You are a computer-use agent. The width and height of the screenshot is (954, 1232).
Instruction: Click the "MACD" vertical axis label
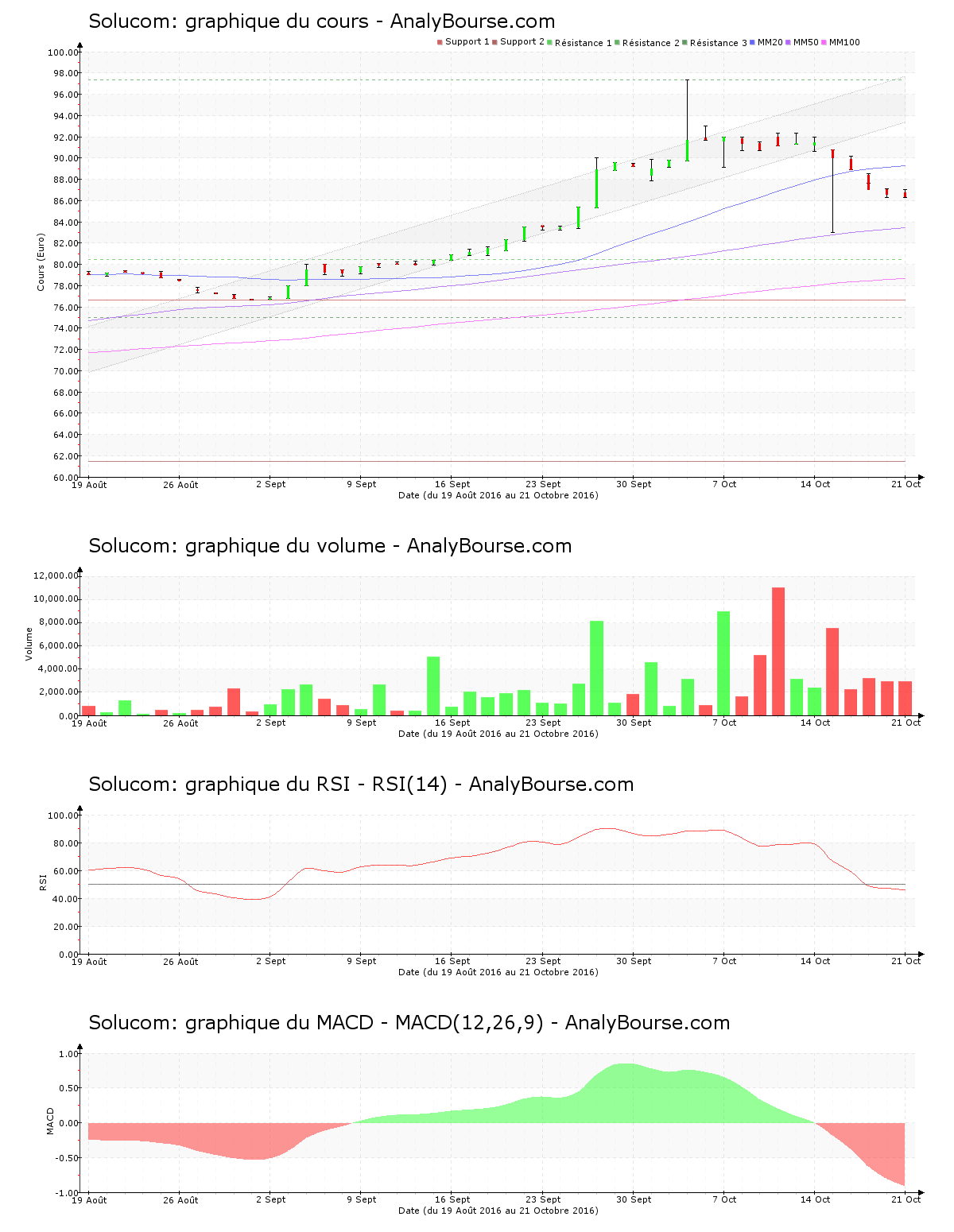(50, 1121)
